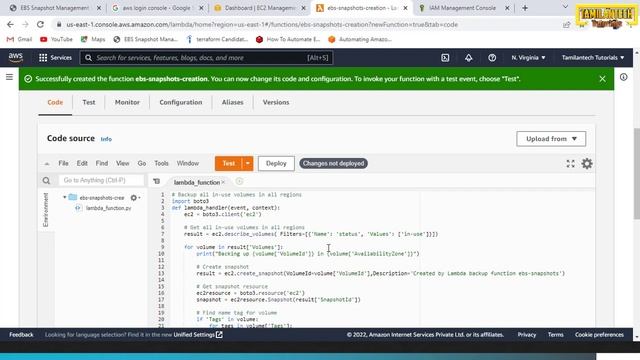Image resolution: width=640 pixels, height=360 pixels.
Task: Open Unified Settings external link
Action: point(198,335)
